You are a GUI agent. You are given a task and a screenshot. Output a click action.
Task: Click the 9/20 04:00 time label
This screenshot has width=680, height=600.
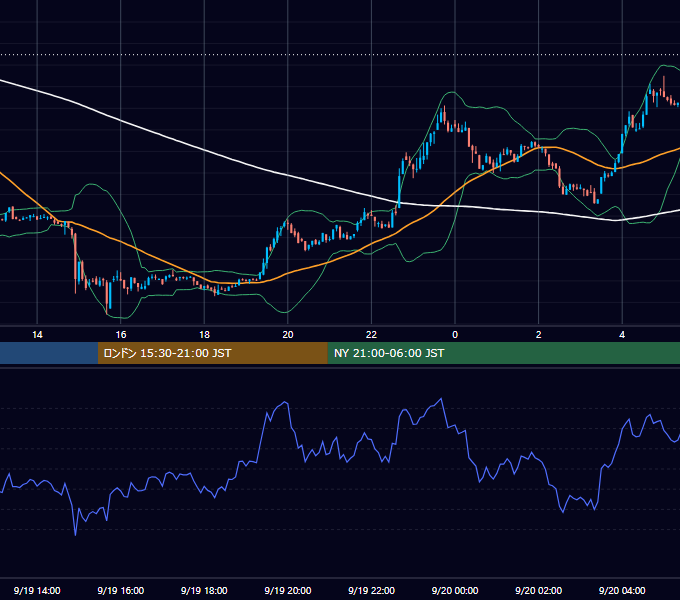(622, 590)
